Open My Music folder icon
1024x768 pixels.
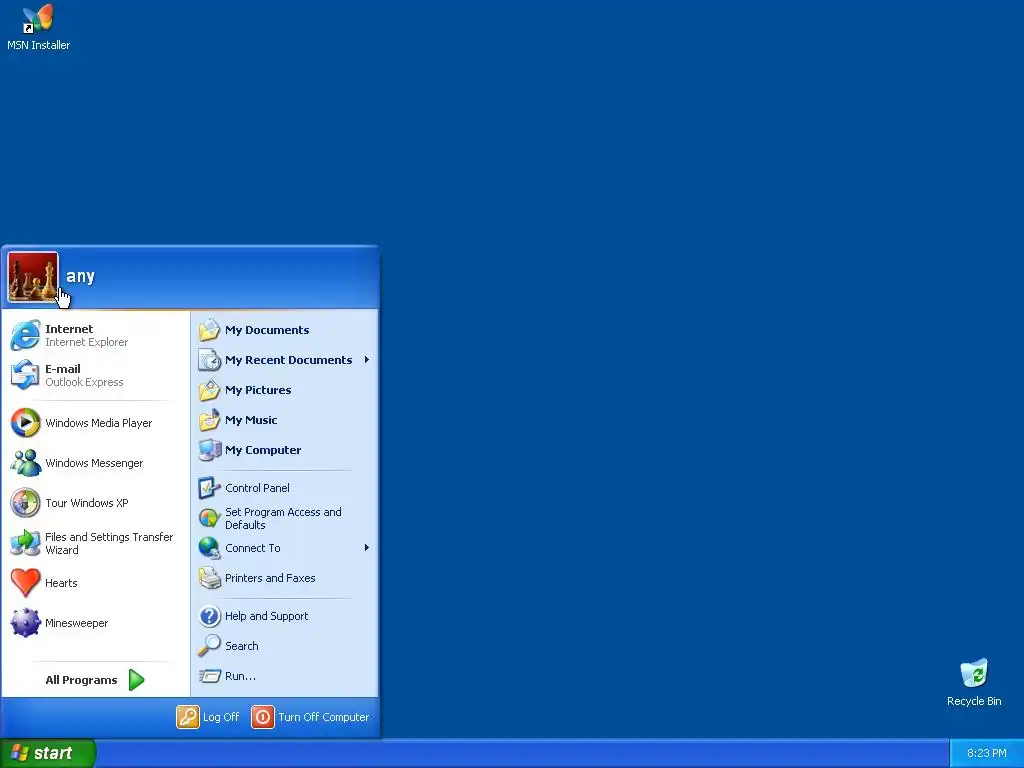210,420
